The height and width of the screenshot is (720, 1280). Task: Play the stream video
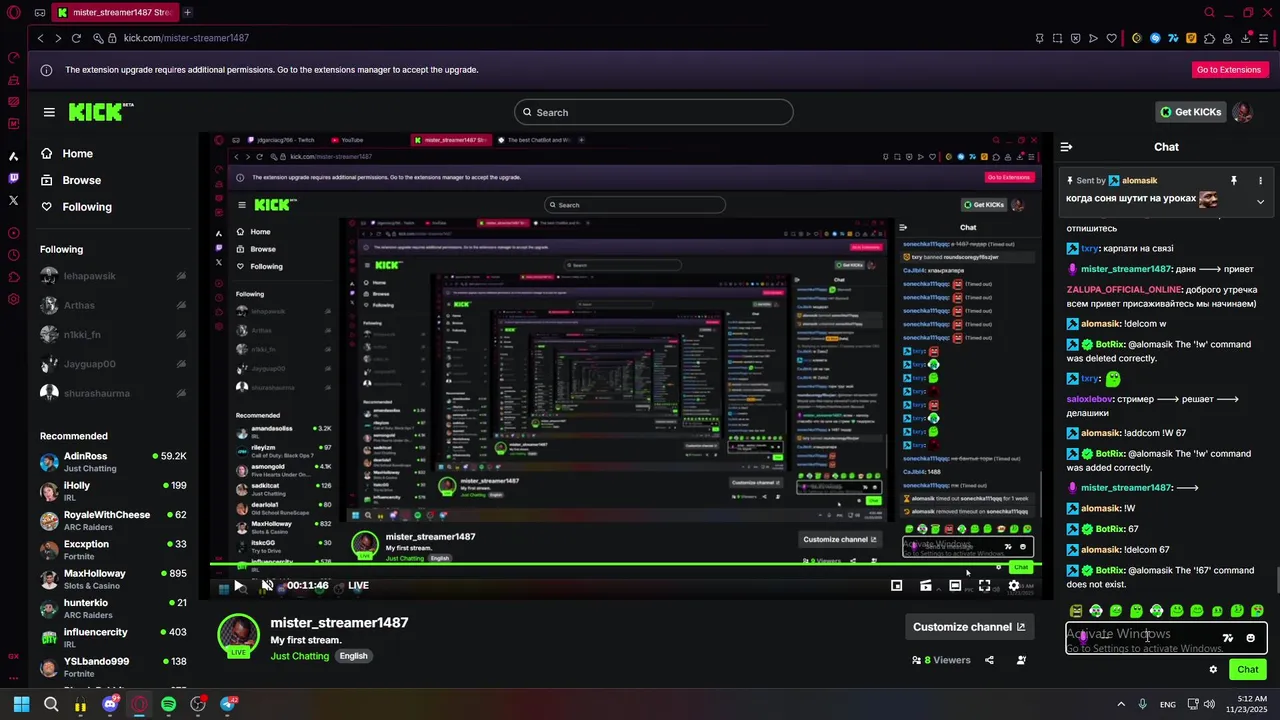[238, 585]
